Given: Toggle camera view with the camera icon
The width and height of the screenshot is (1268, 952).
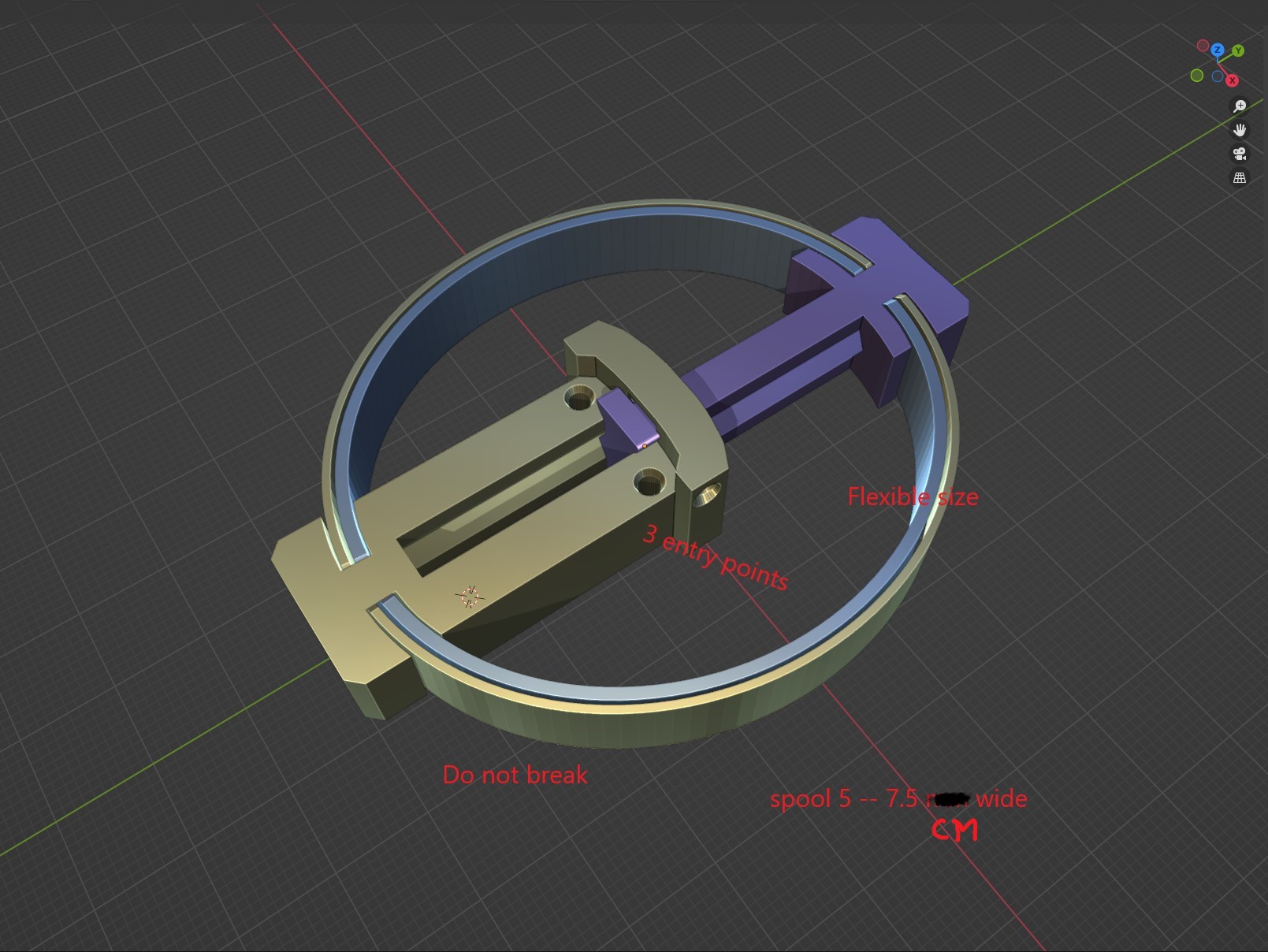Looking at the screenshot, I should [1240, 154].
